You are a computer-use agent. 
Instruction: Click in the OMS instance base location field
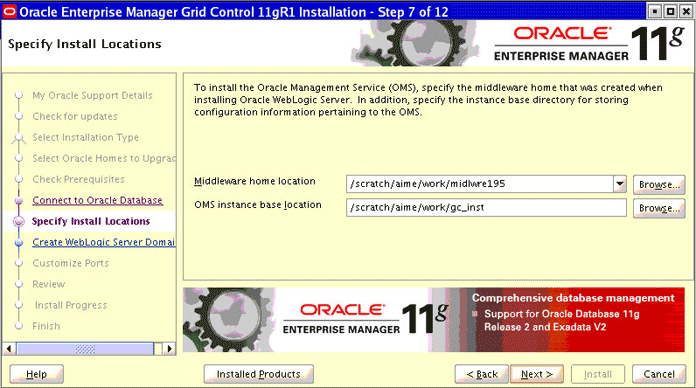[486, 207]
